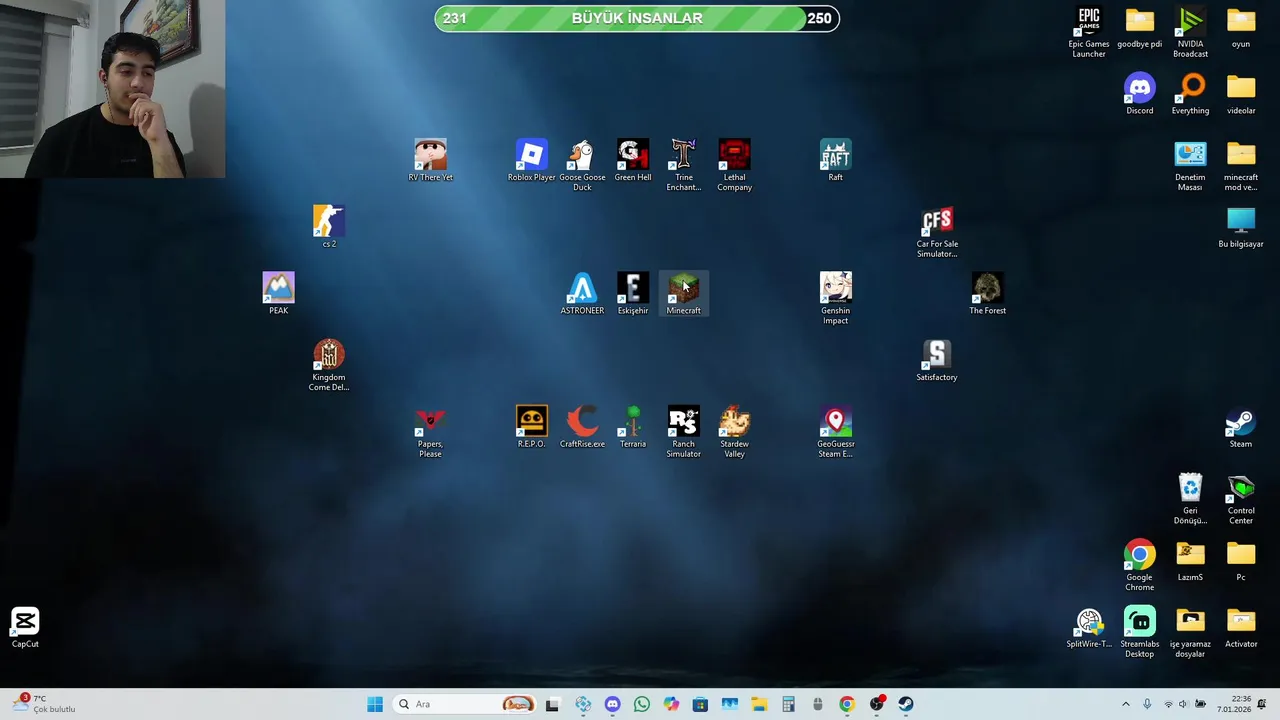The height and width of the screenshot is (720, 1280).
Task: Open the Eskişehir shortcut
Action: point(633,293)
